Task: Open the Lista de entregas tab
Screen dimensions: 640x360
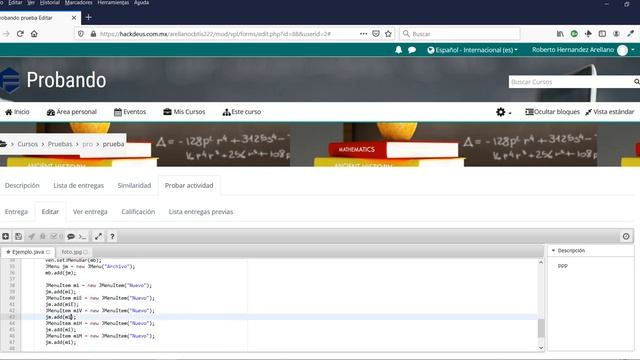Action: [78, 185]
